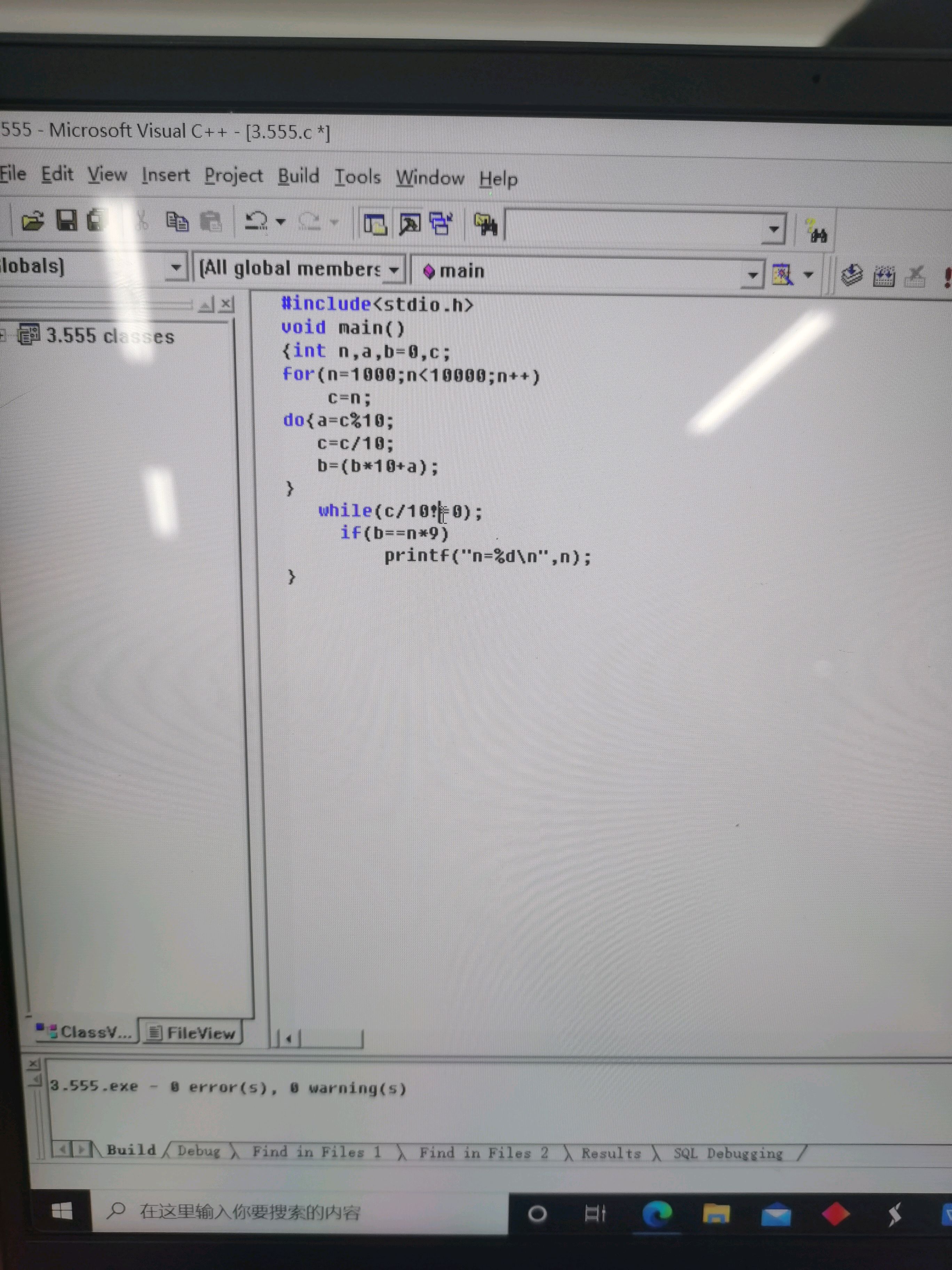The width and height of the screenshot is (952, 1270).
Task: Switch to the FileView tab
Action: coord(192,1034)
